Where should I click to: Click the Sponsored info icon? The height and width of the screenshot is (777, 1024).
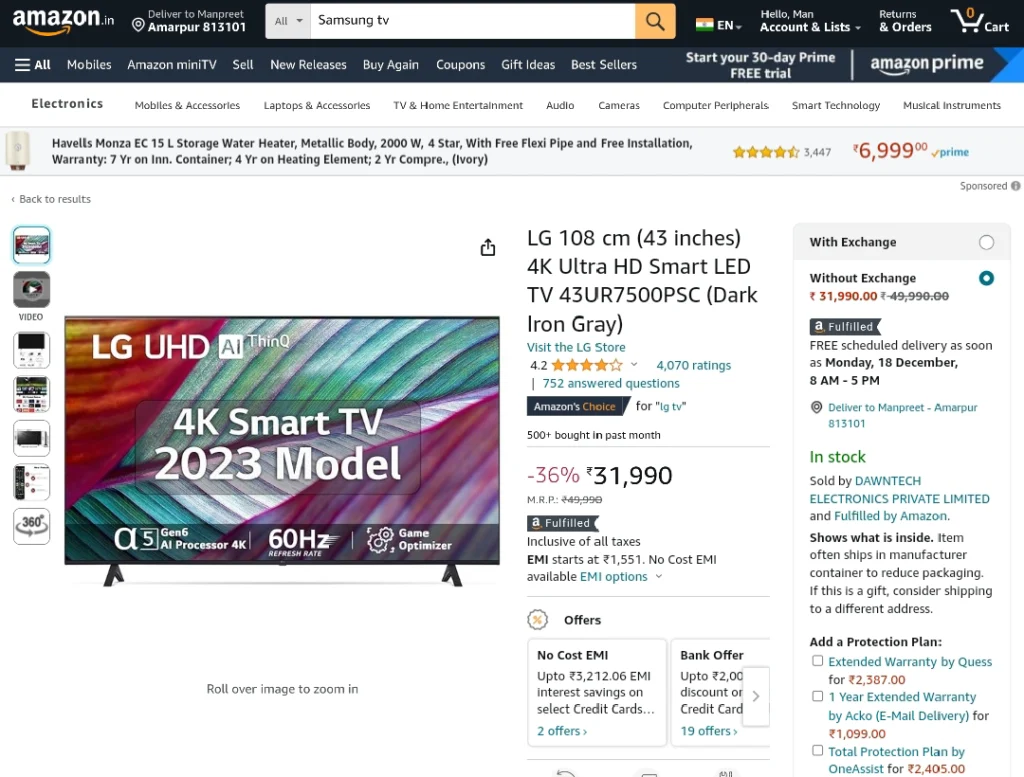(x=1016, y=186)
